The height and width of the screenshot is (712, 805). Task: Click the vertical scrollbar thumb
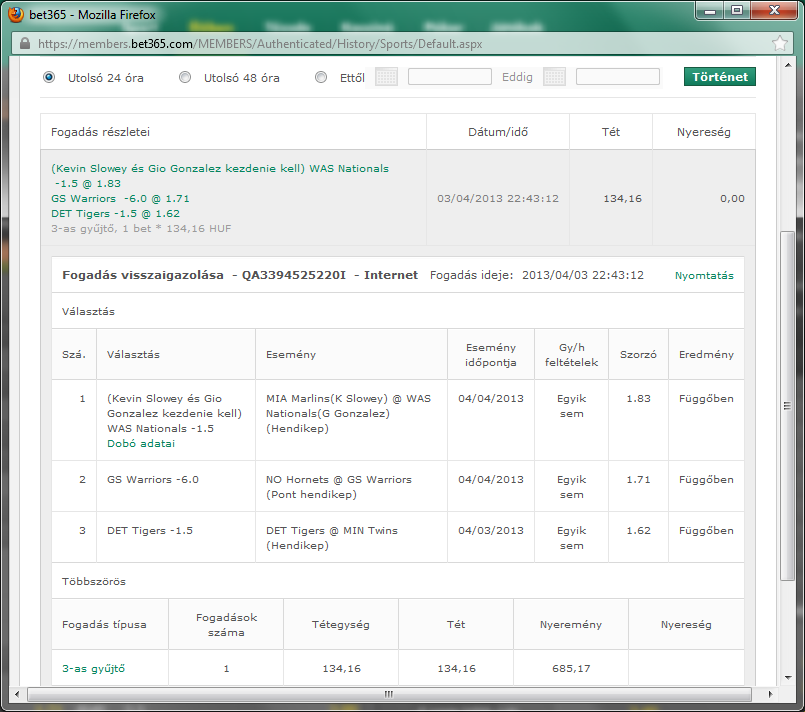(x=787, y=406)
